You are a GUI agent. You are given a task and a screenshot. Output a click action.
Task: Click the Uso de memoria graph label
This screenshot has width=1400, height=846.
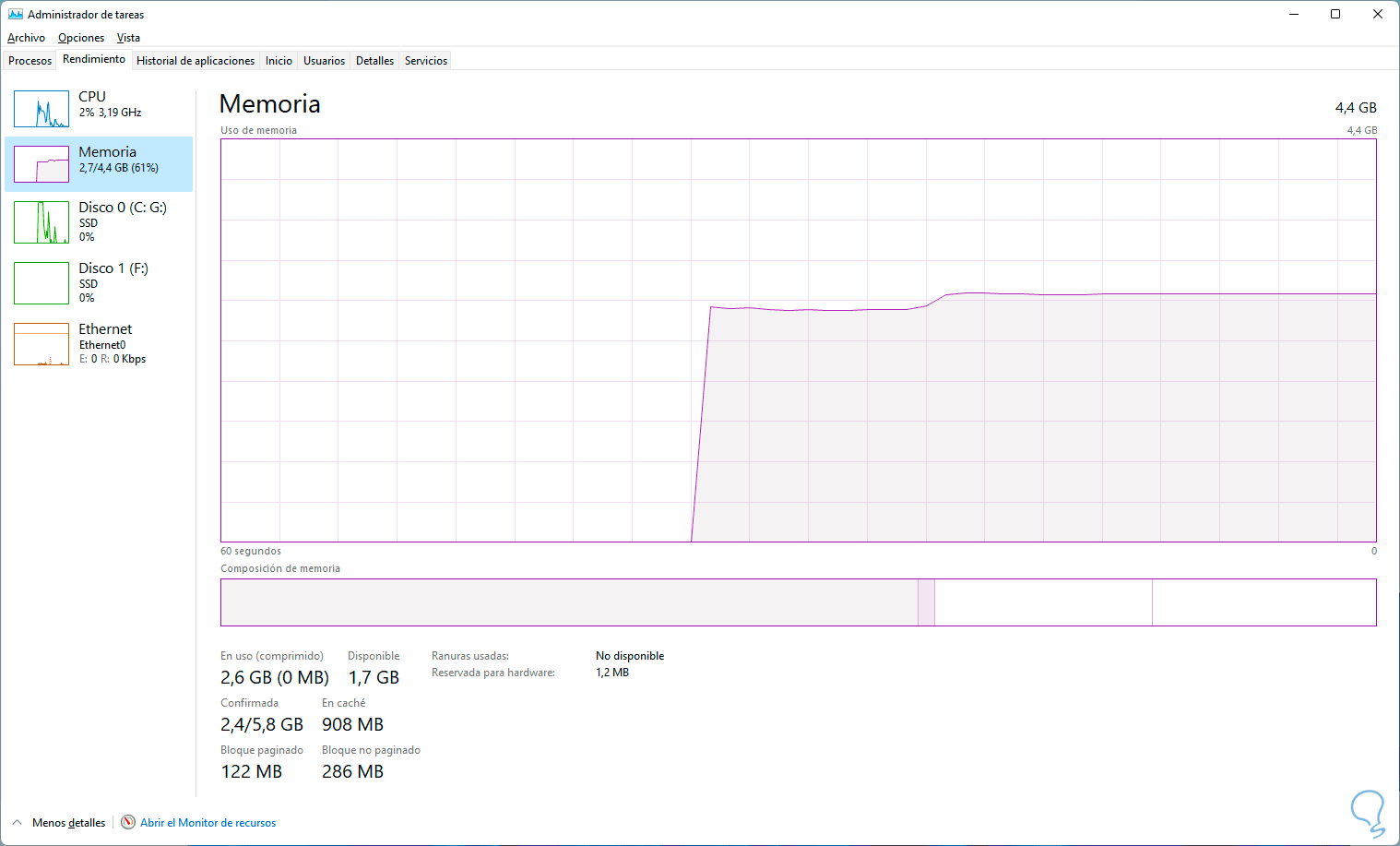258,130
